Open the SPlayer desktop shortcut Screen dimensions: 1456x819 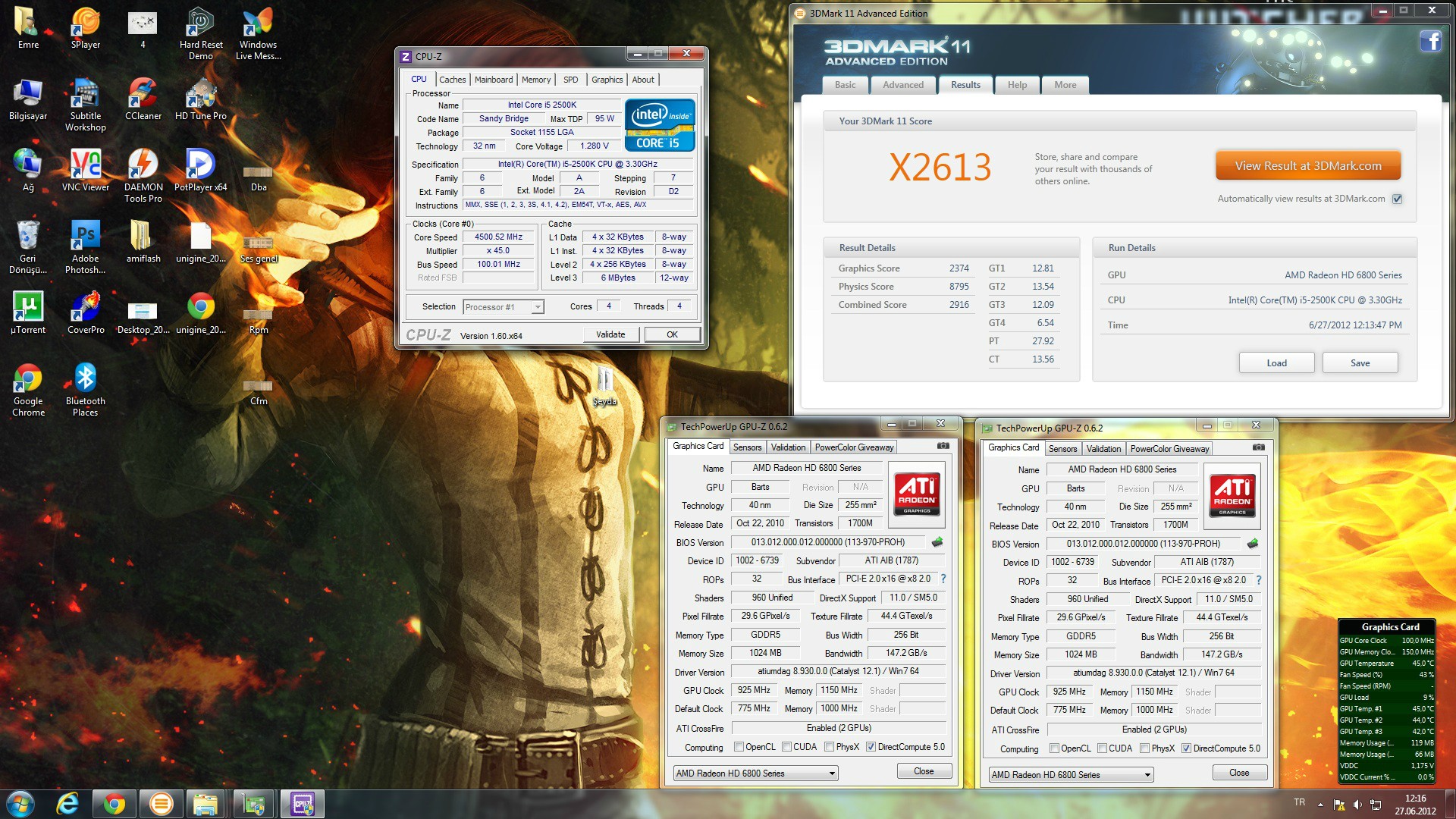(x=86, y=29)
